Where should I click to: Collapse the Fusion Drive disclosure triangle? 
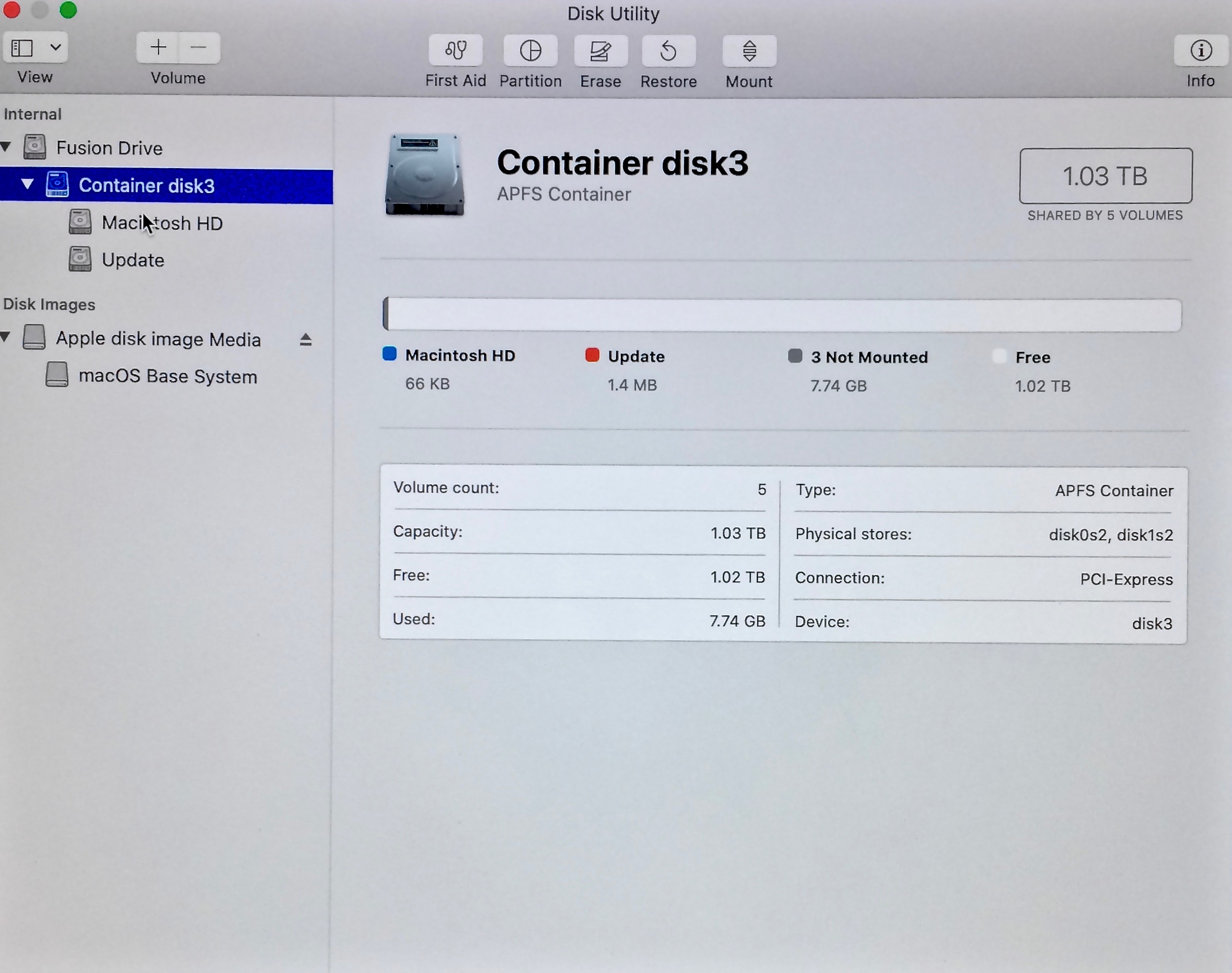[6, 147]
